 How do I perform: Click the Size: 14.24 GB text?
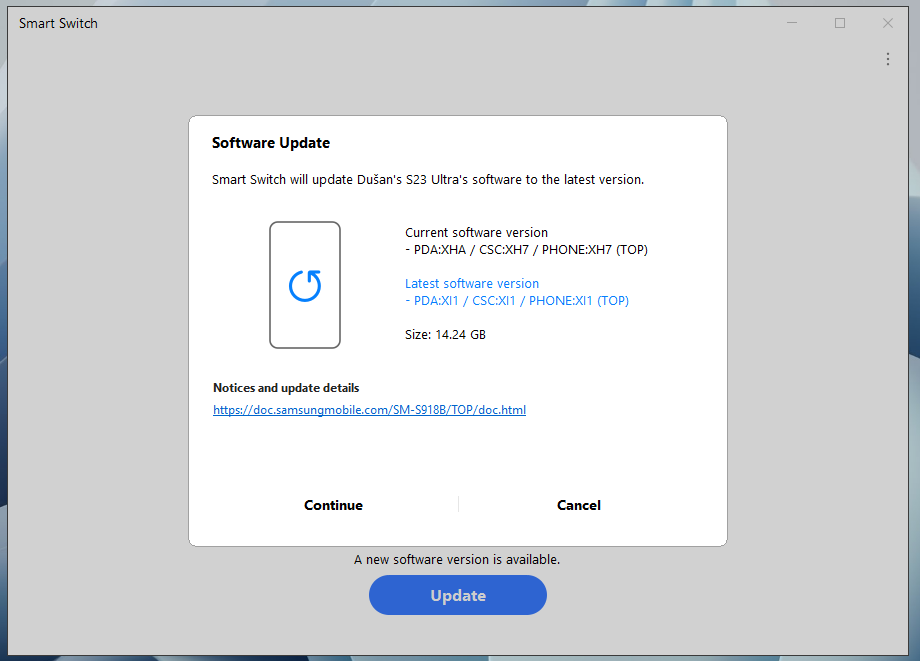pyautogui.click(x=445, y=335)
